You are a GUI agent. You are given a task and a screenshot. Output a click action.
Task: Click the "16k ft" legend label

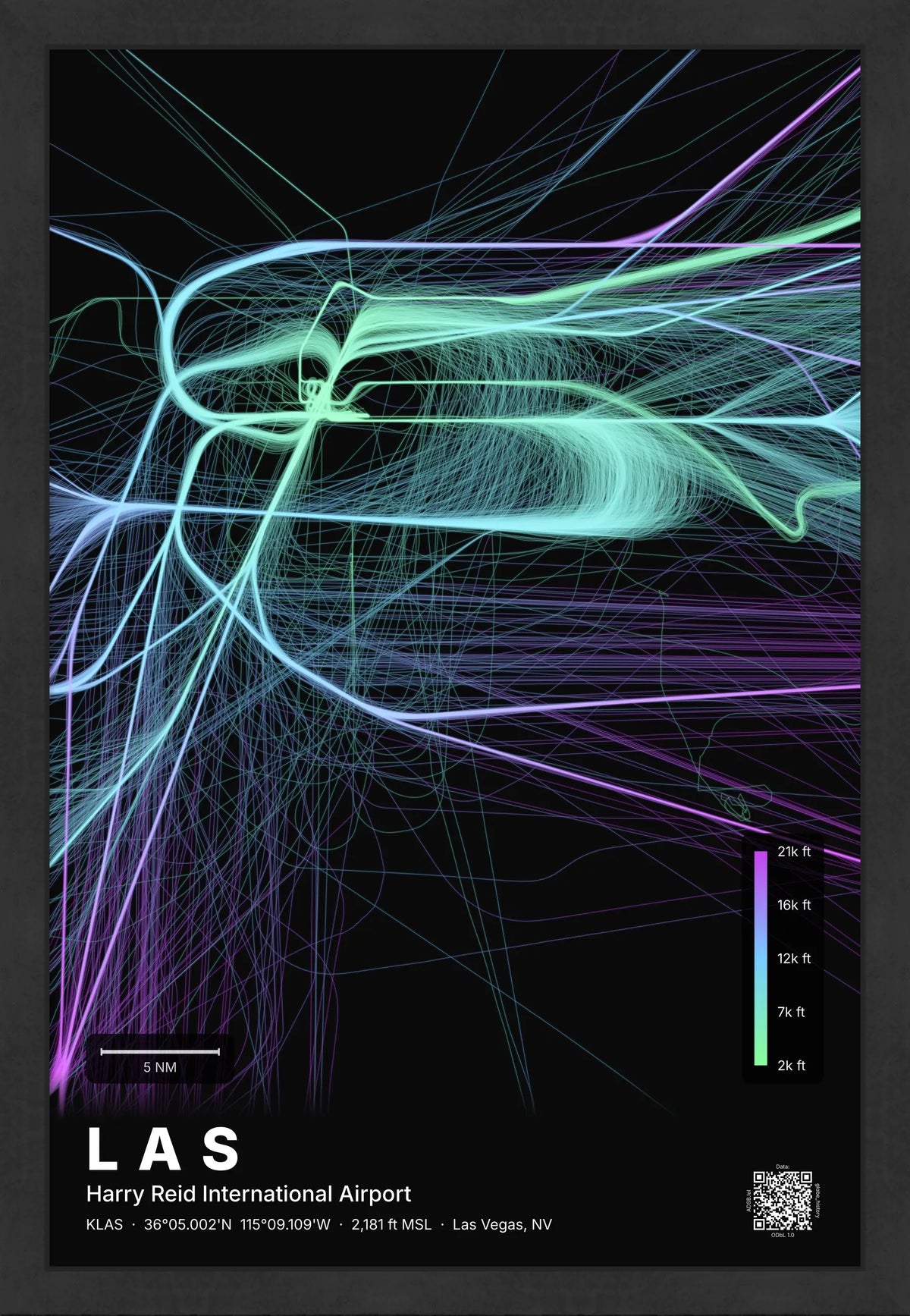coord(794,905)
